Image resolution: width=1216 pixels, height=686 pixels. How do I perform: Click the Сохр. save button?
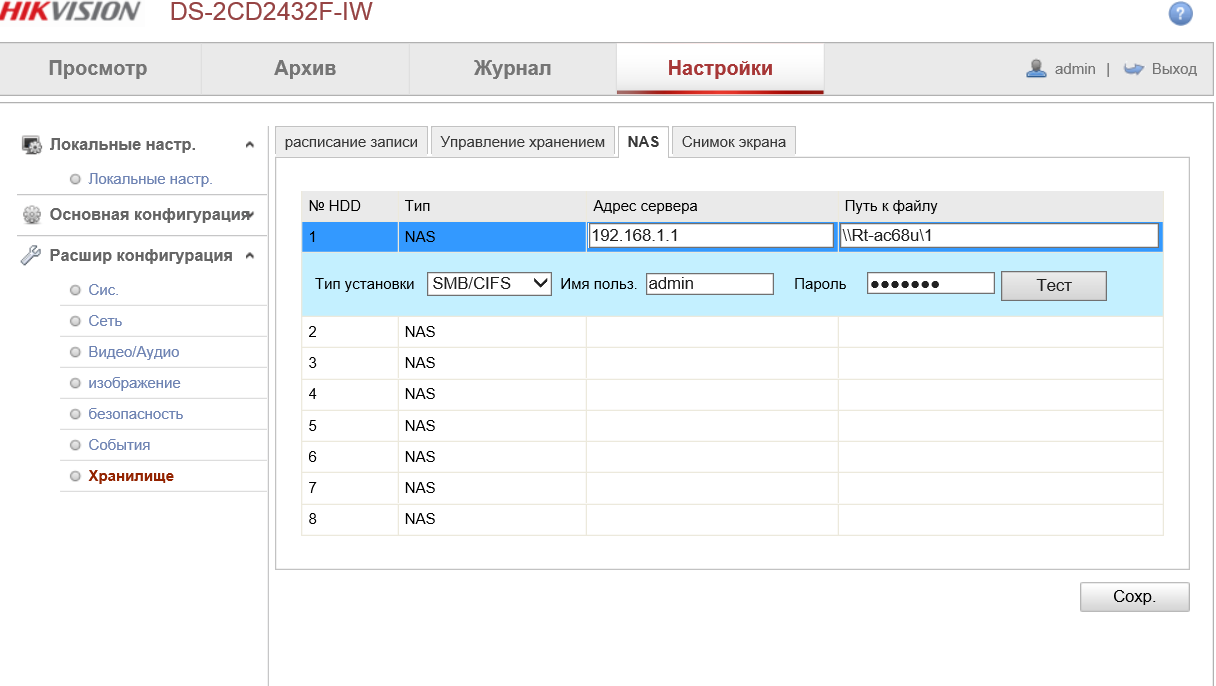(1134, 596)
